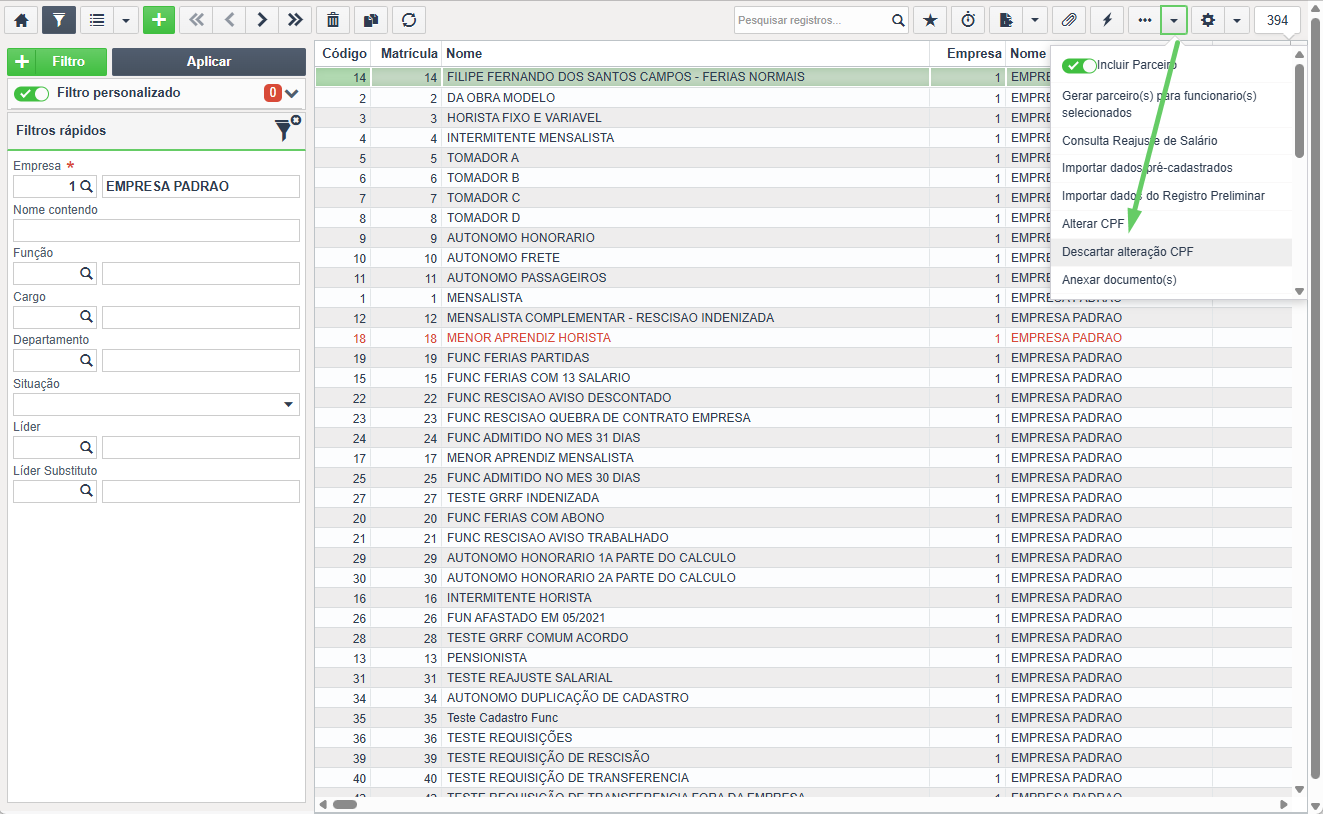Expand the Filtro personalizado chevron
The width and height of the screenshot is (1323, 814).
pyautogui.click(x=292, y=93)
